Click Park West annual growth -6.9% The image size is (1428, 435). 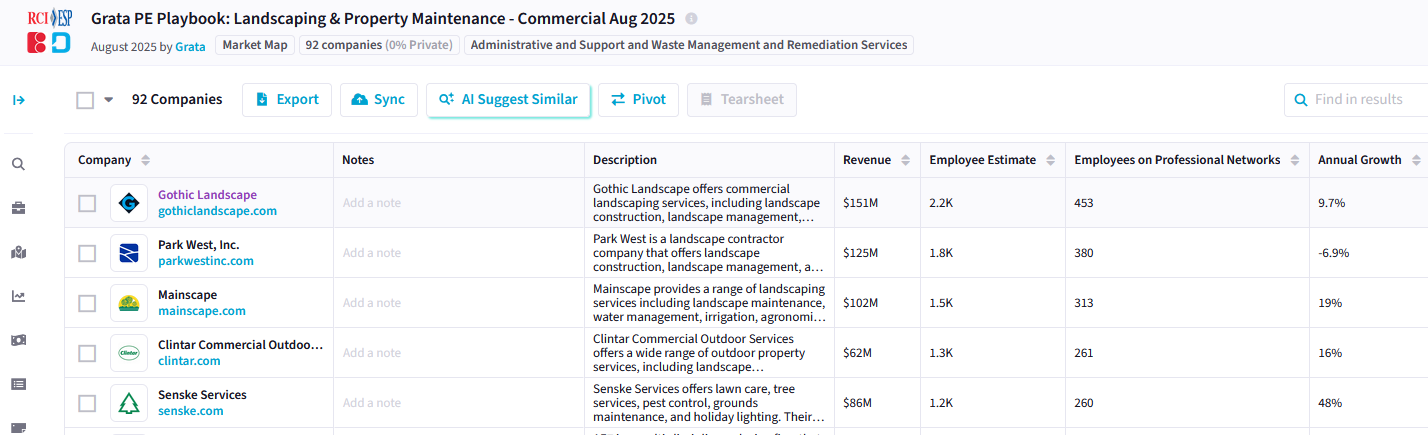pyautogui.click(x=1334, y=253)
